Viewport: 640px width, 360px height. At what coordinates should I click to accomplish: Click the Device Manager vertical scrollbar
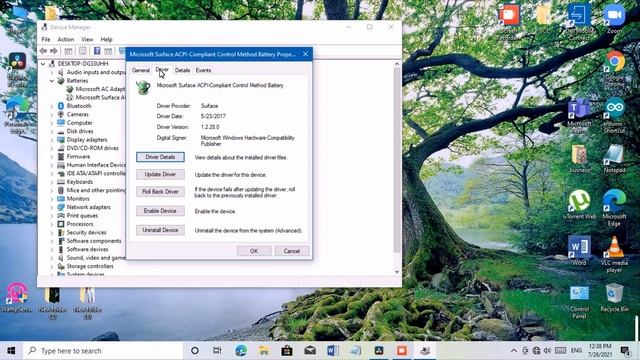pyautogui.click(x=397, y=160)
